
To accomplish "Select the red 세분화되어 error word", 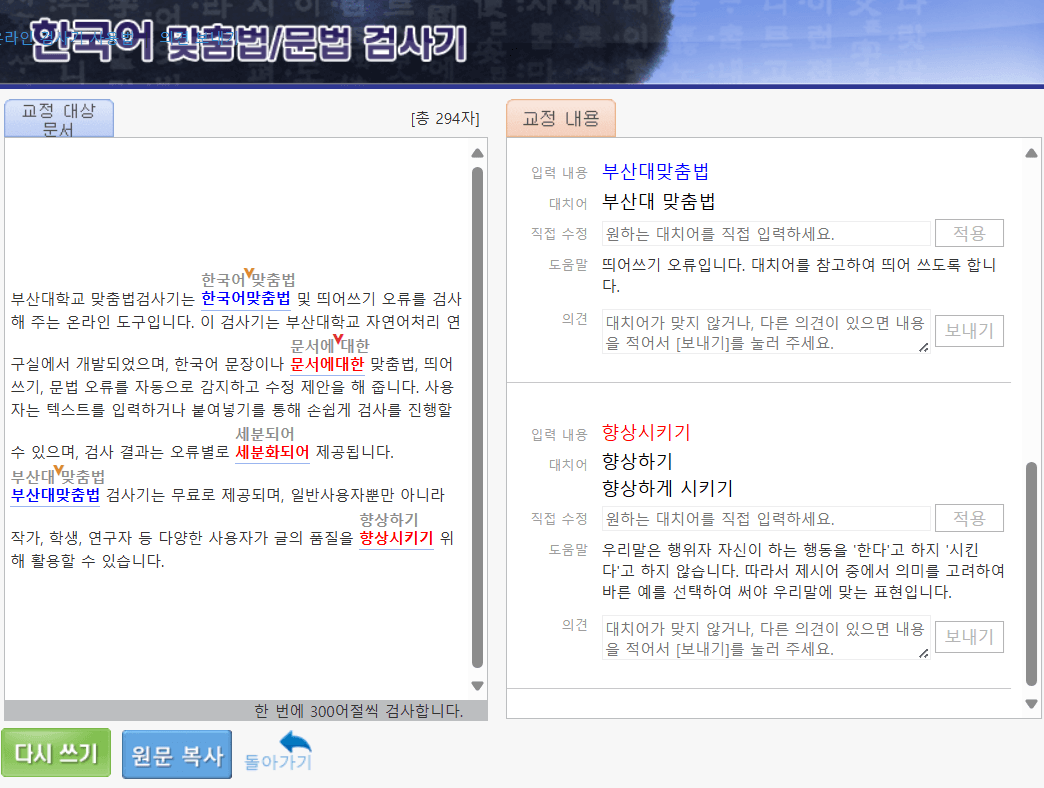I will tap(272, 452).
